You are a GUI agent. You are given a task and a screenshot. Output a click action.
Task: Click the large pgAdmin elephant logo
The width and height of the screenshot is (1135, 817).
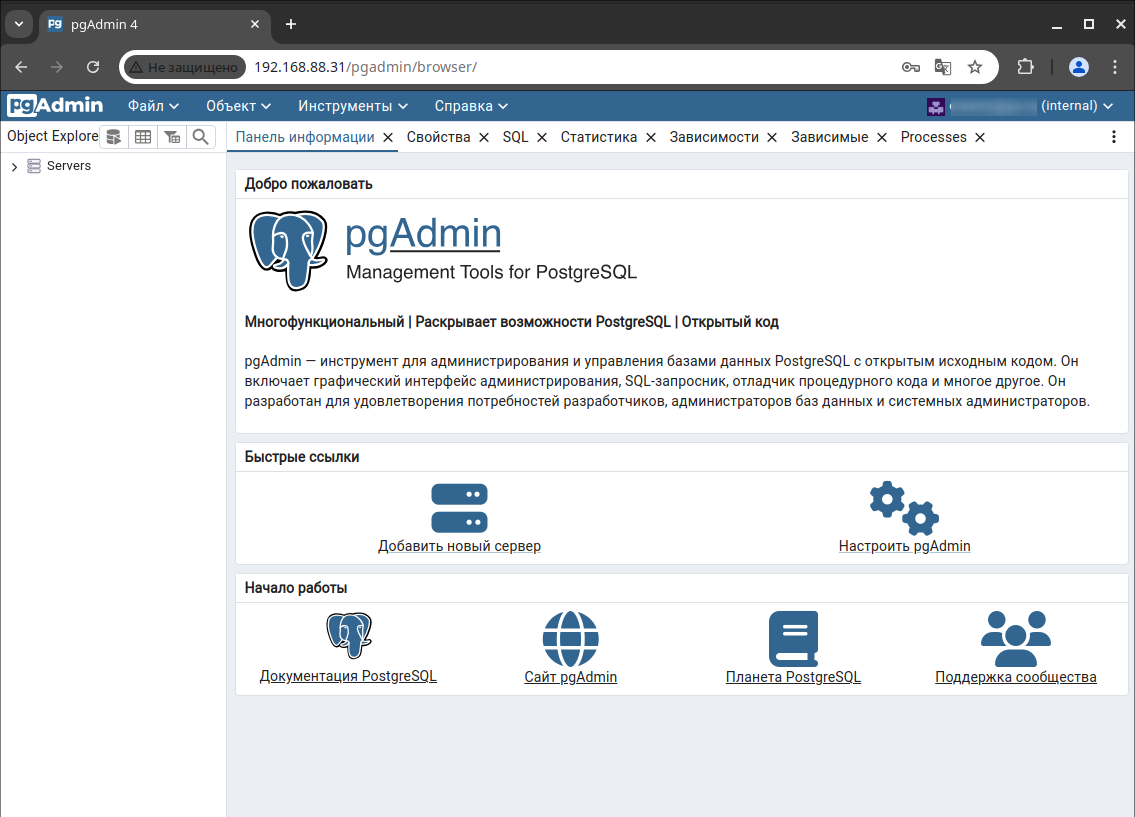tap(288, 250)
